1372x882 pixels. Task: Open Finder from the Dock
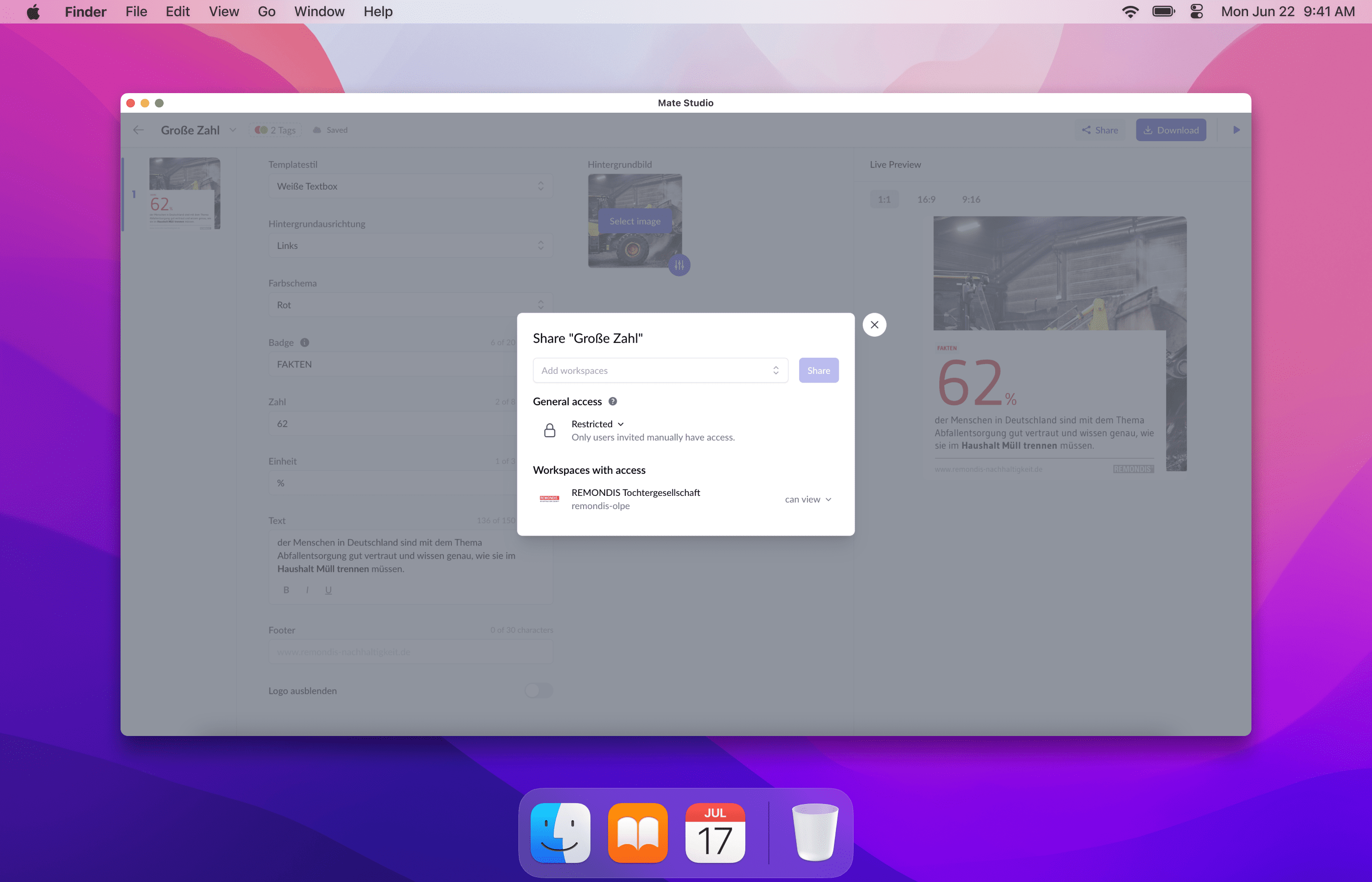(560, 833)
